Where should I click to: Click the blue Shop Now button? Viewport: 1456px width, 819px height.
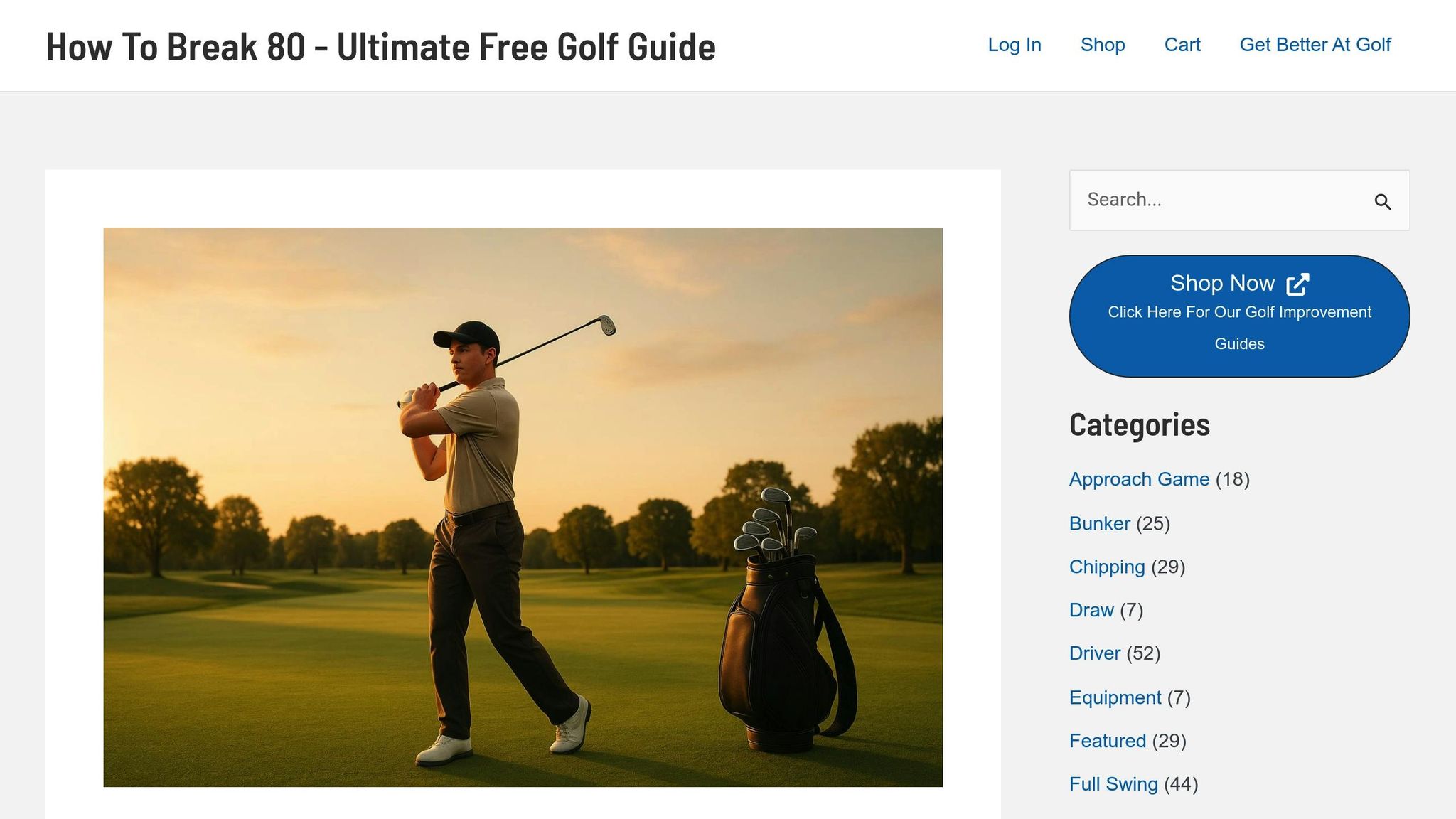[1239, 316]
